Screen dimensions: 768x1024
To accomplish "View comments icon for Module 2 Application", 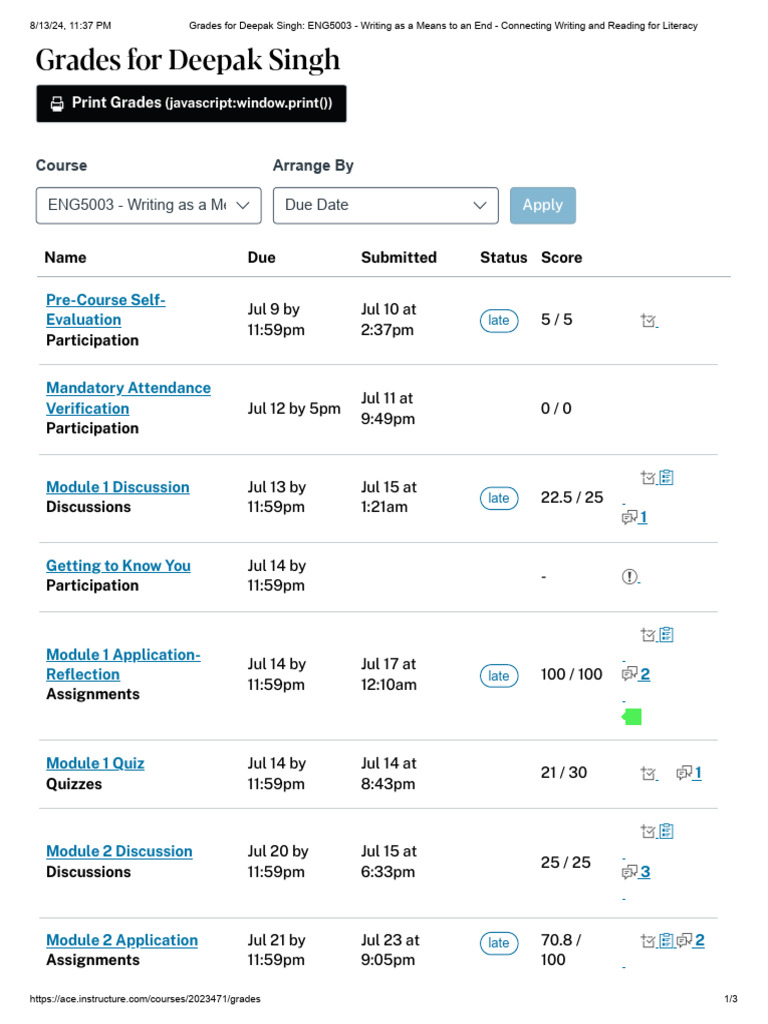I will [685, 940].
